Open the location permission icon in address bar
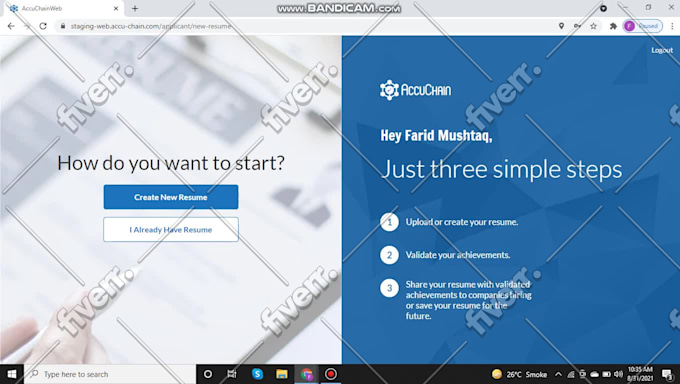The width and height of the screenshot is (680, 384). click(x=561, y=26)
